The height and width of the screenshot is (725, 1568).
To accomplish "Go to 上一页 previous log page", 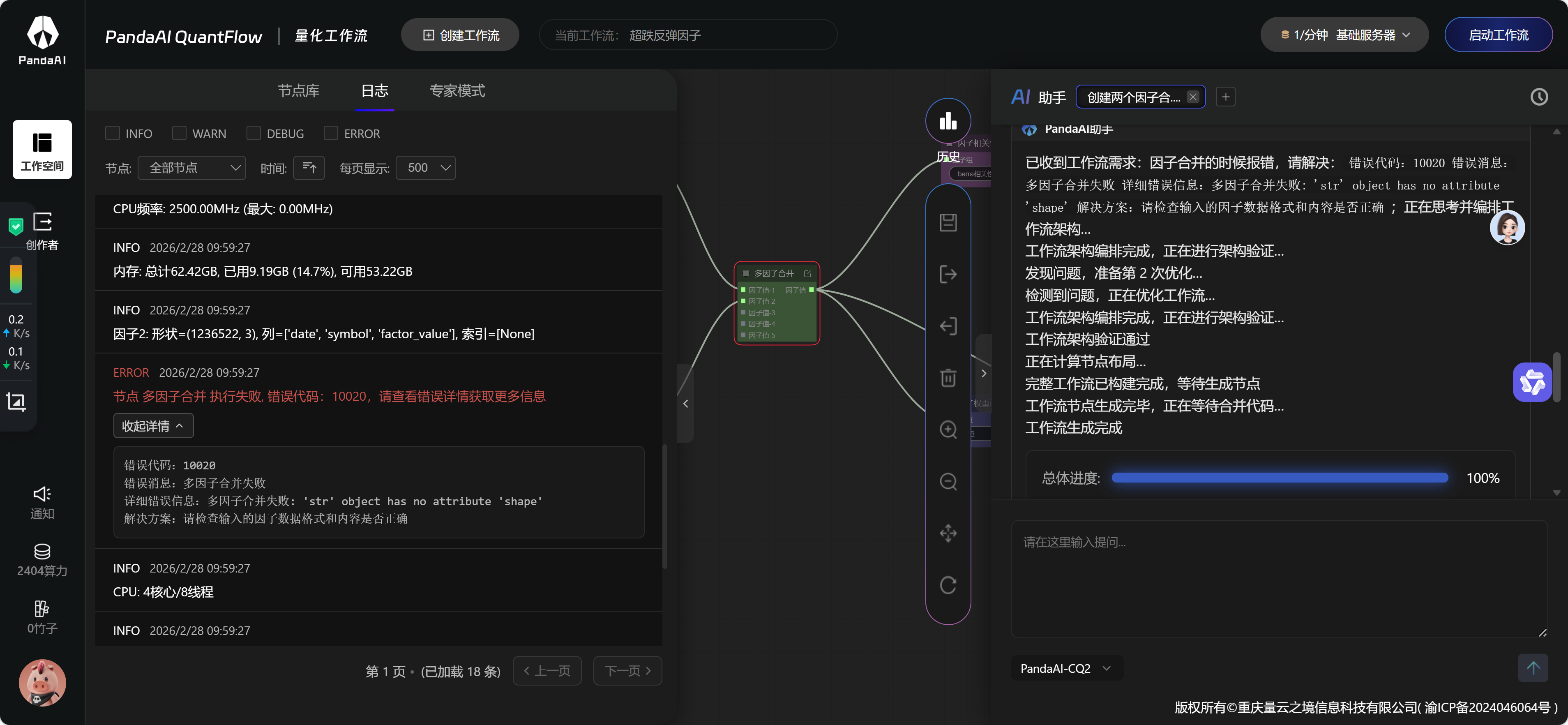I will pos(546,670).
